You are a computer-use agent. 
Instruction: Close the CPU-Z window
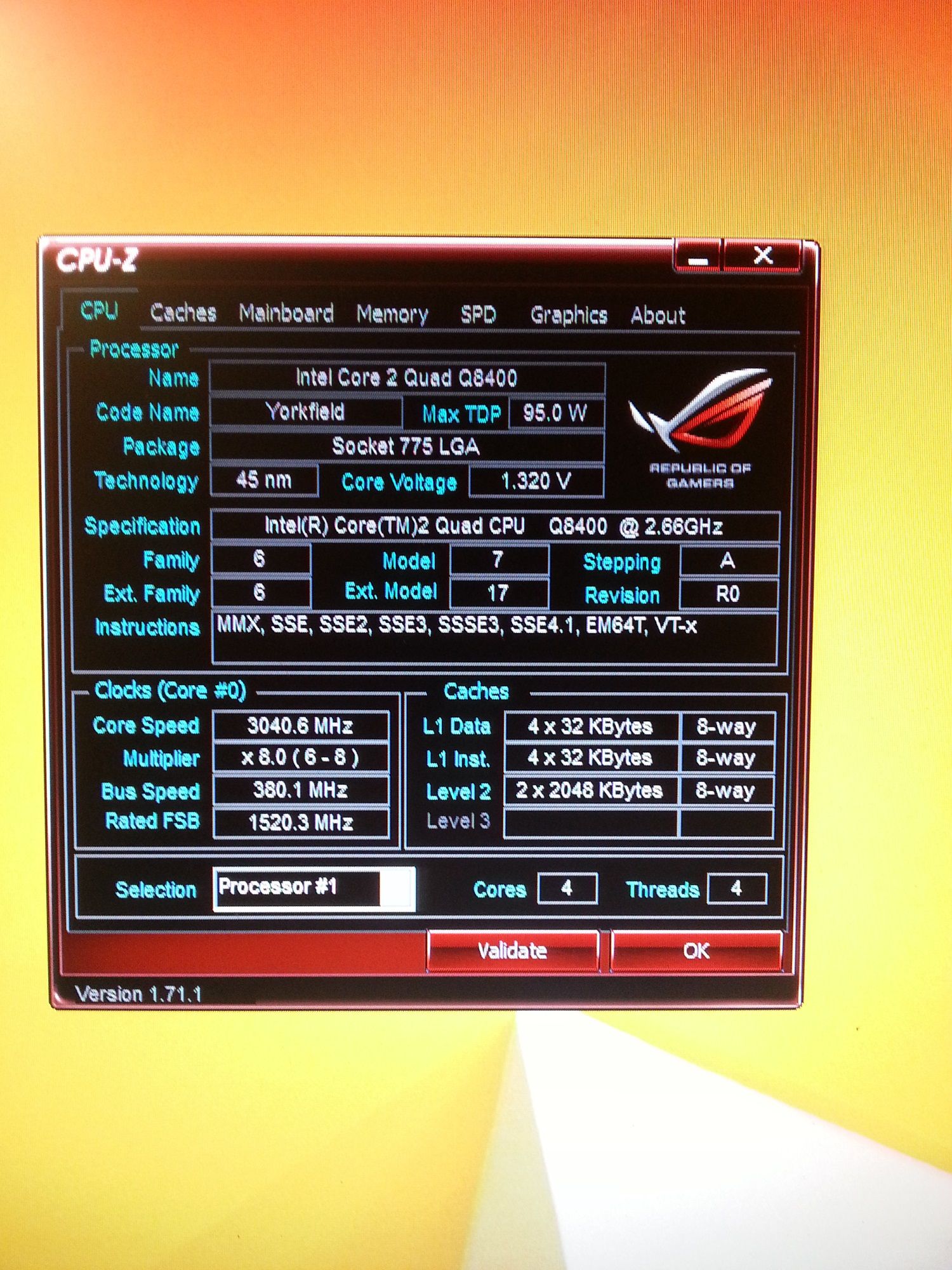763,257
